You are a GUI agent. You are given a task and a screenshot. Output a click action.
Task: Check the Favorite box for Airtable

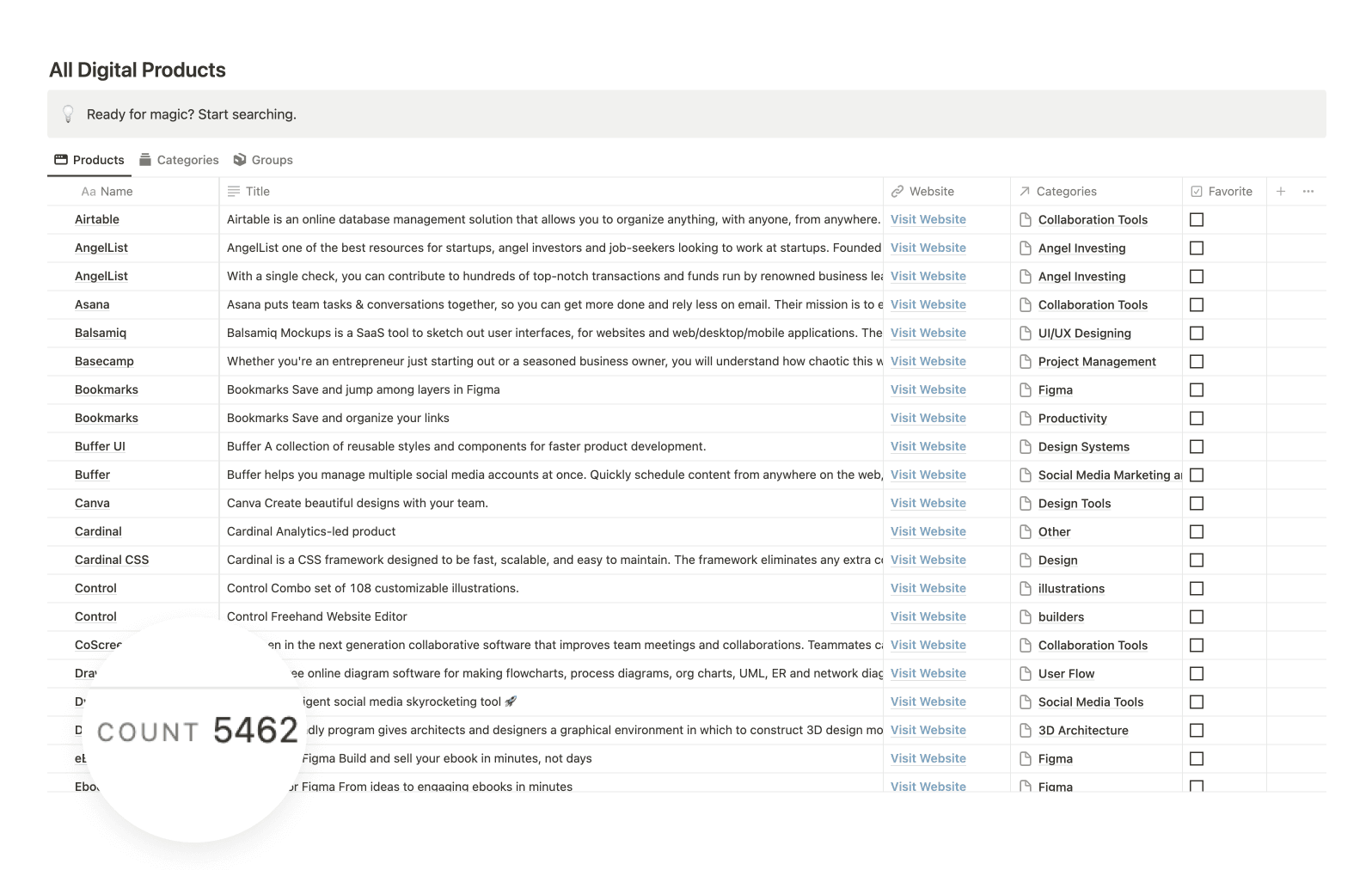point(1197,220)
